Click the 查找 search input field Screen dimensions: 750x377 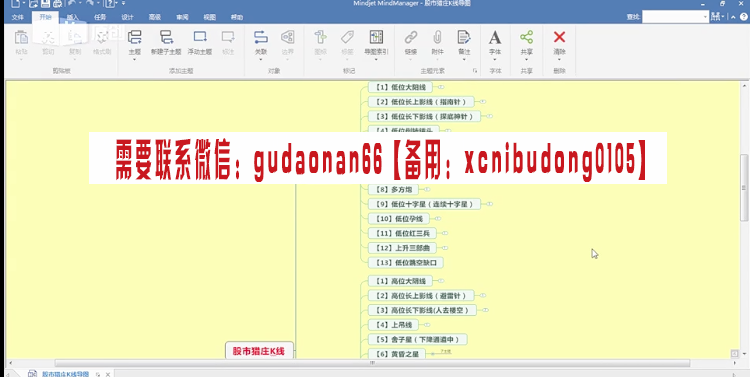click(x=675, y=17)
